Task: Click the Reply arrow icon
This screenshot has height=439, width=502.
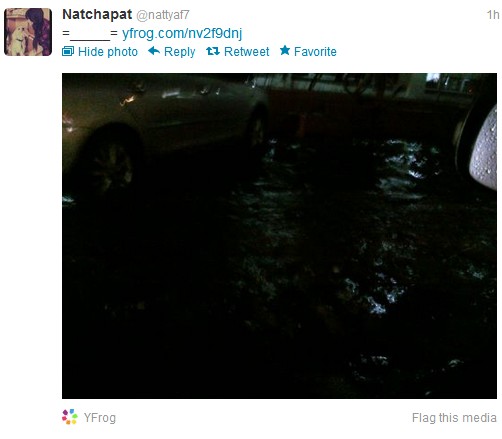Action: pyautogui.click(x=154, y=51)
